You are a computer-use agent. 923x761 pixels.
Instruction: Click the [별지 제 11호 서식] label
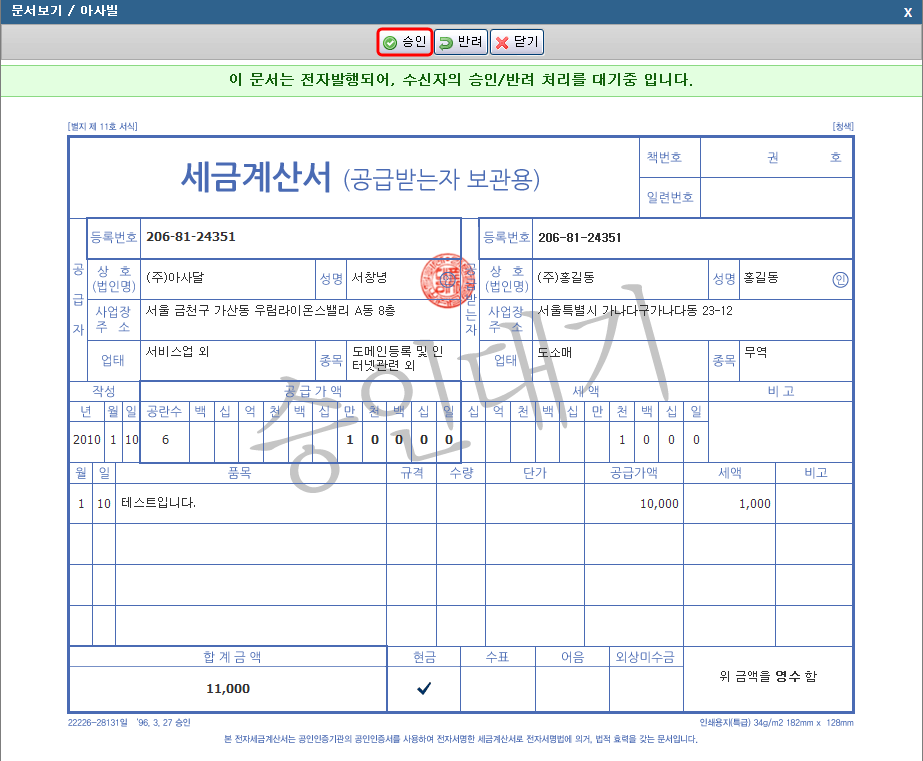[x=102, y=127]
